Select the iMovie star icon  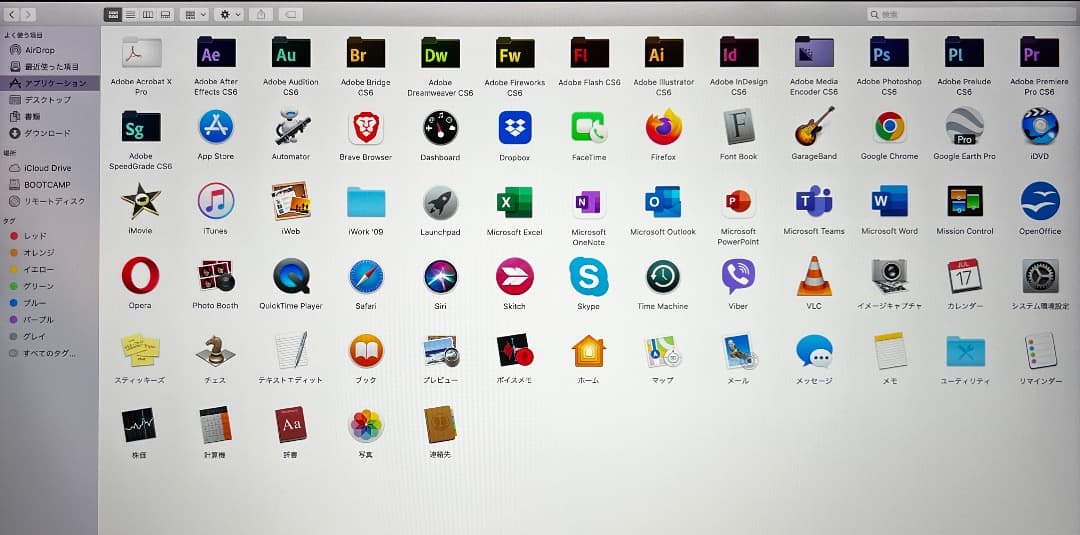tap(141, 201)
